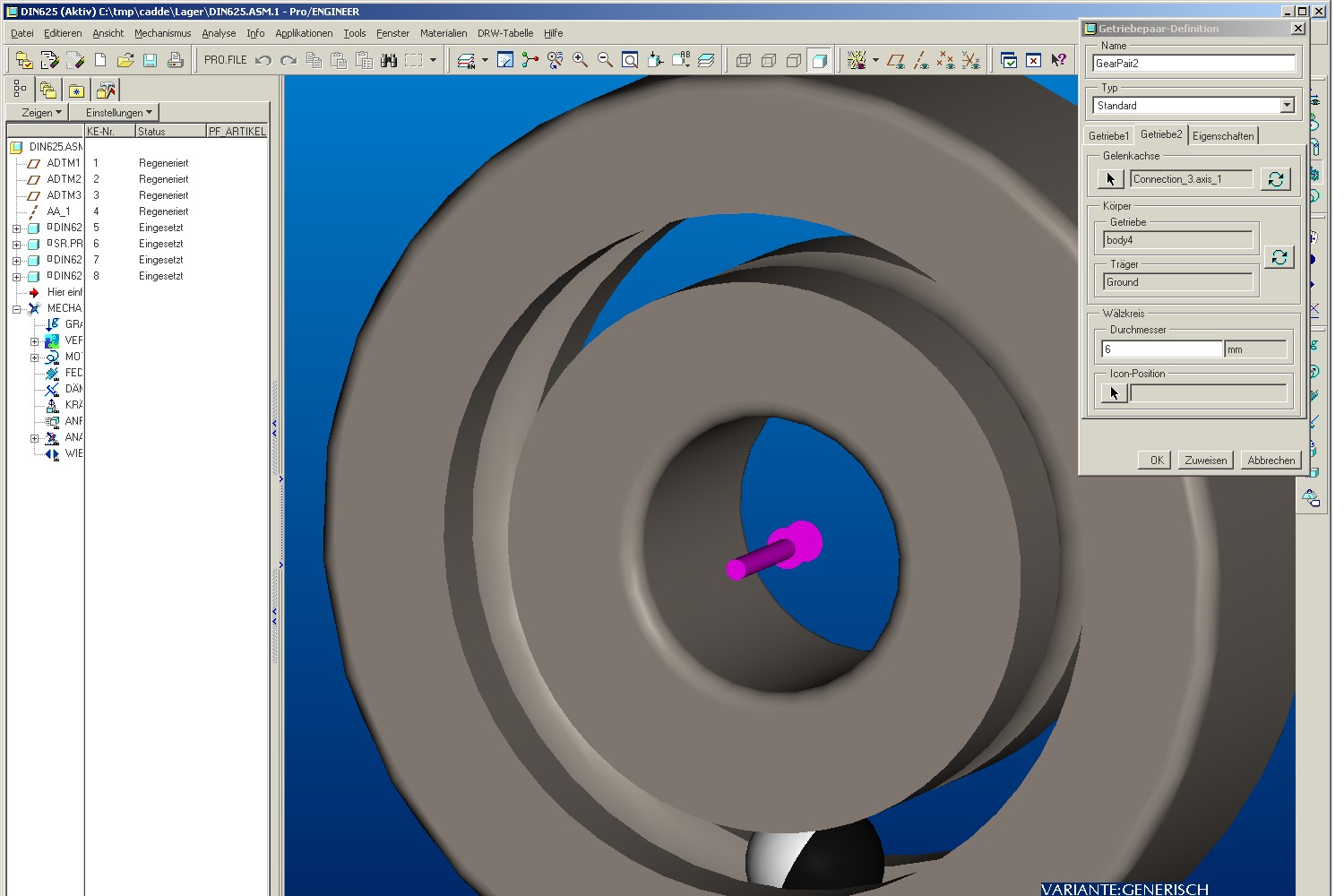Collapse the MECHA tree node

click(x=16, y=309)
